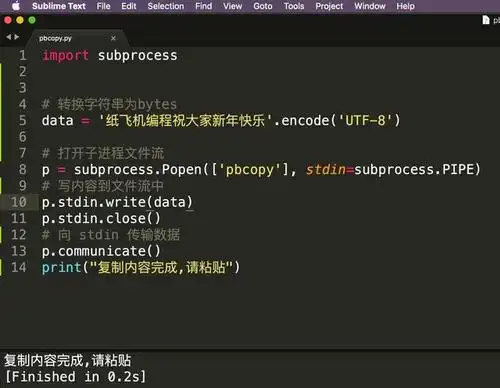This screenshot has height=388, width=500.
Task: Click line number 1 in gutter
Action: pyautogui.click(x=23, y=55)
